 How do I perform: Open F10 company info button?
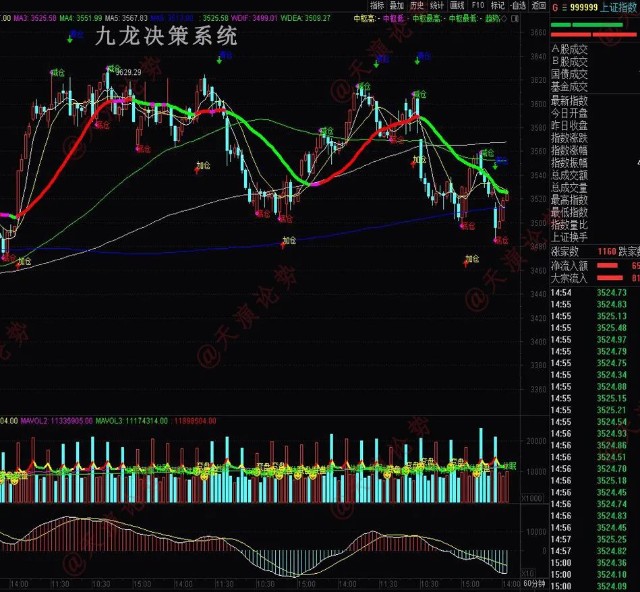pos(478,5)
